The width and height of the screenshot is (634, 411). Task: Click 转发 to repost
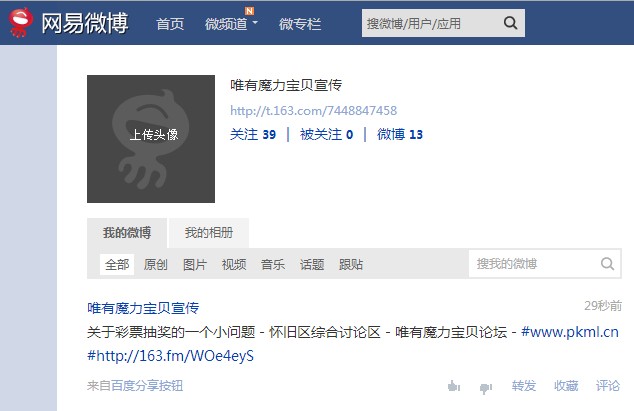point(524,386)
